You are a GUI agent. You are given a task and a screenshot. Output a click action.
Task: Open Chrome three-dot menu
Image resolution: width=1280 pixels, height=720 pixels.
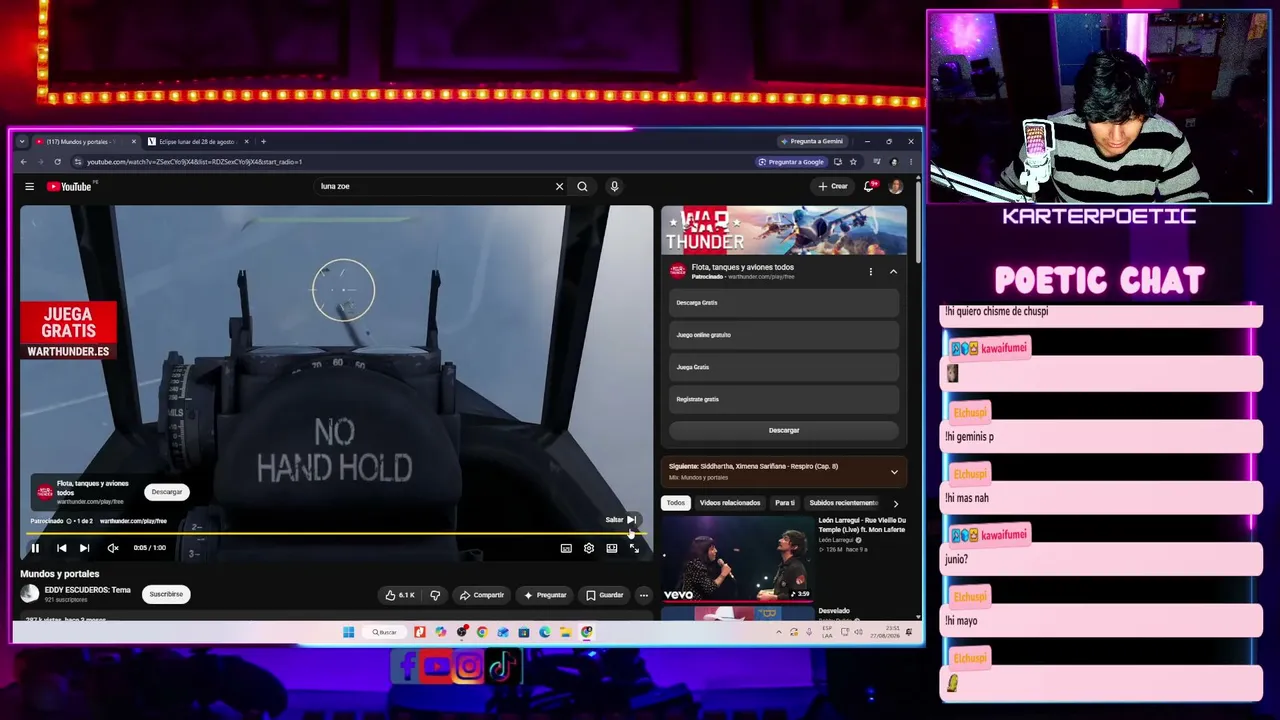(x=910, y=162)
